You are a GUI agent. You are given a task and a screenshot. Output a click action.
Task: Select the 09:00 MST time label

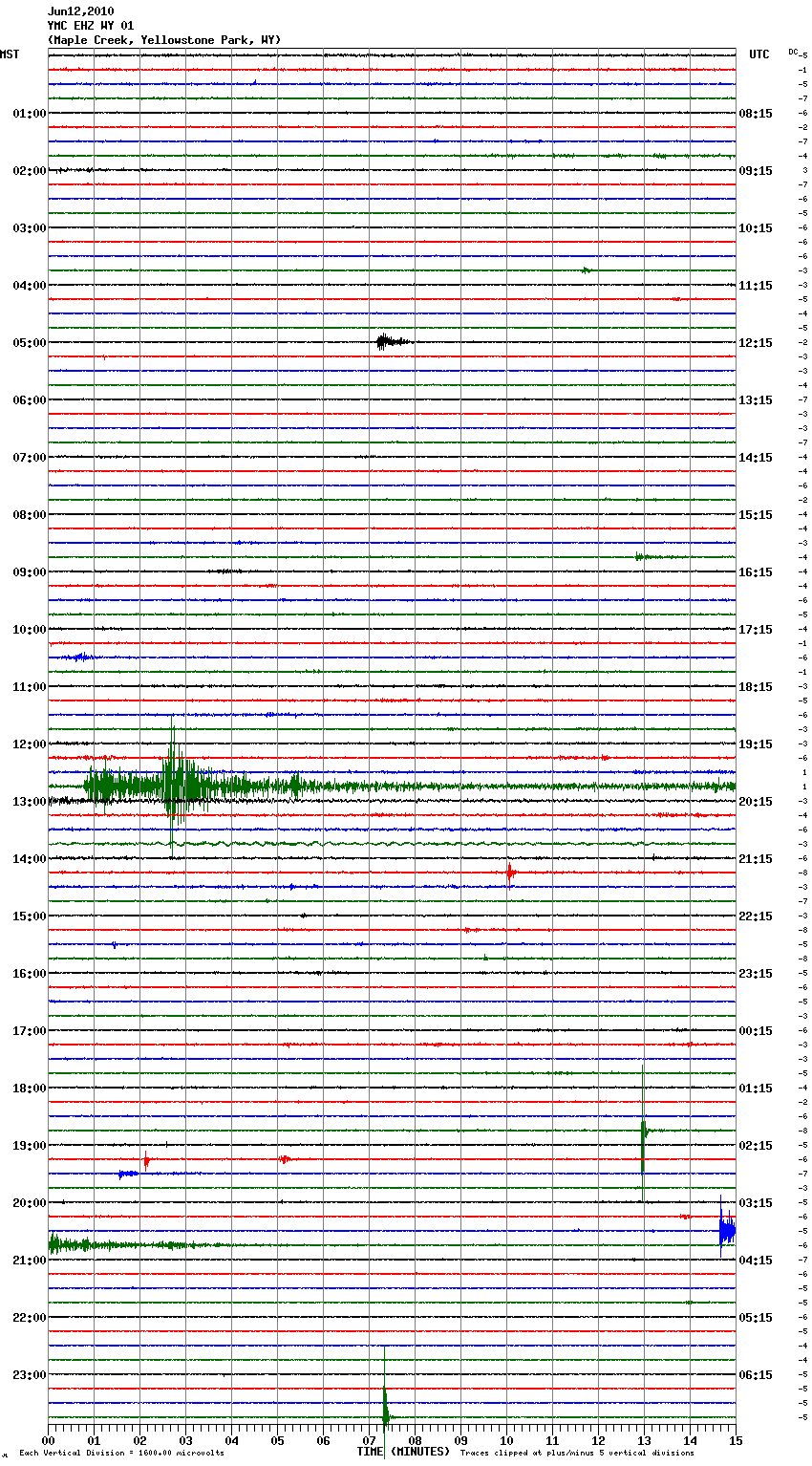pos(29,572)
